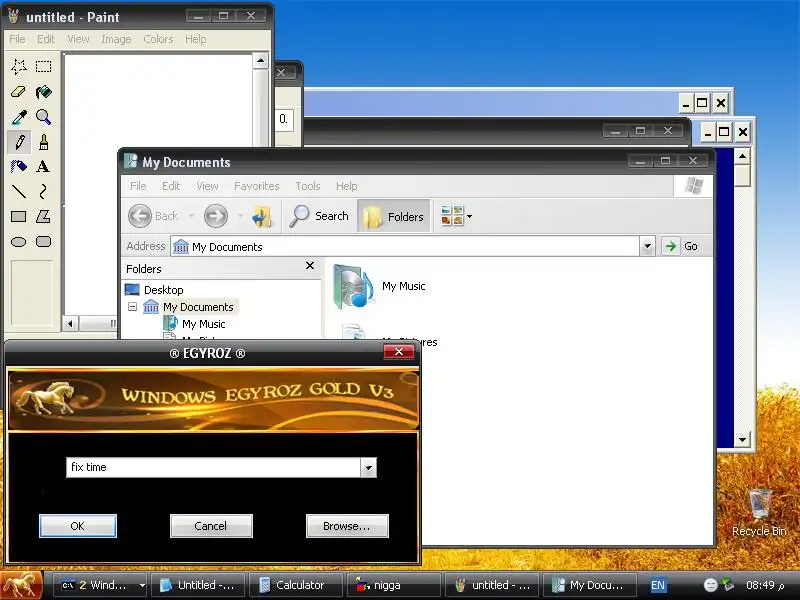The width and height of the screenshot is (800, 600).
Task: Click Browse... in EGYROZ dialog
Action: pos(347,526)
